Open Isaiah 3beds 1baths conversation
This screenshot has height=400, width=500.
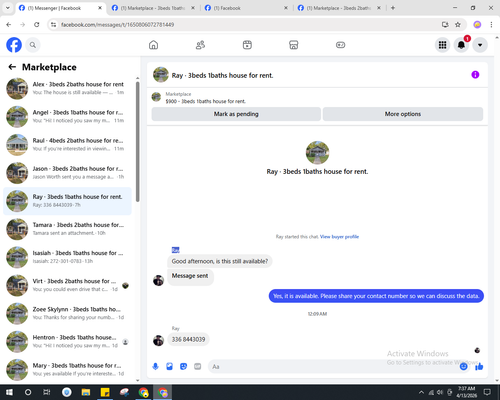(67, 257)
